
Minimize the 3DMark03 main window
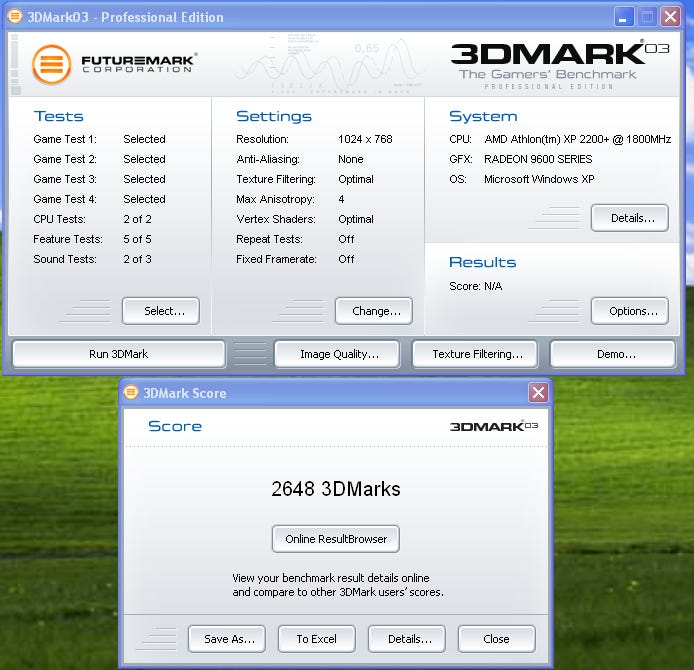click(x=624, y=17)
